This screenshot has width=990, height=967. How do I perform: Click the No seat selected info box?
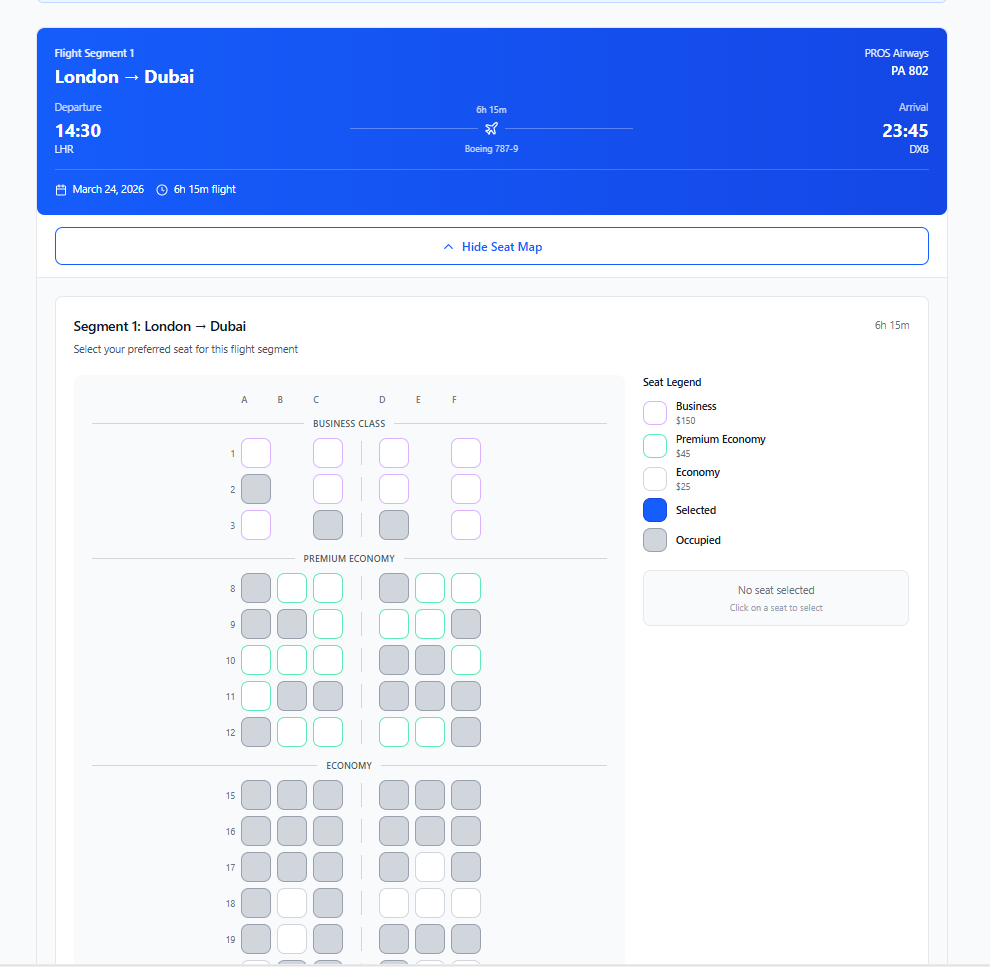point(775,598)
